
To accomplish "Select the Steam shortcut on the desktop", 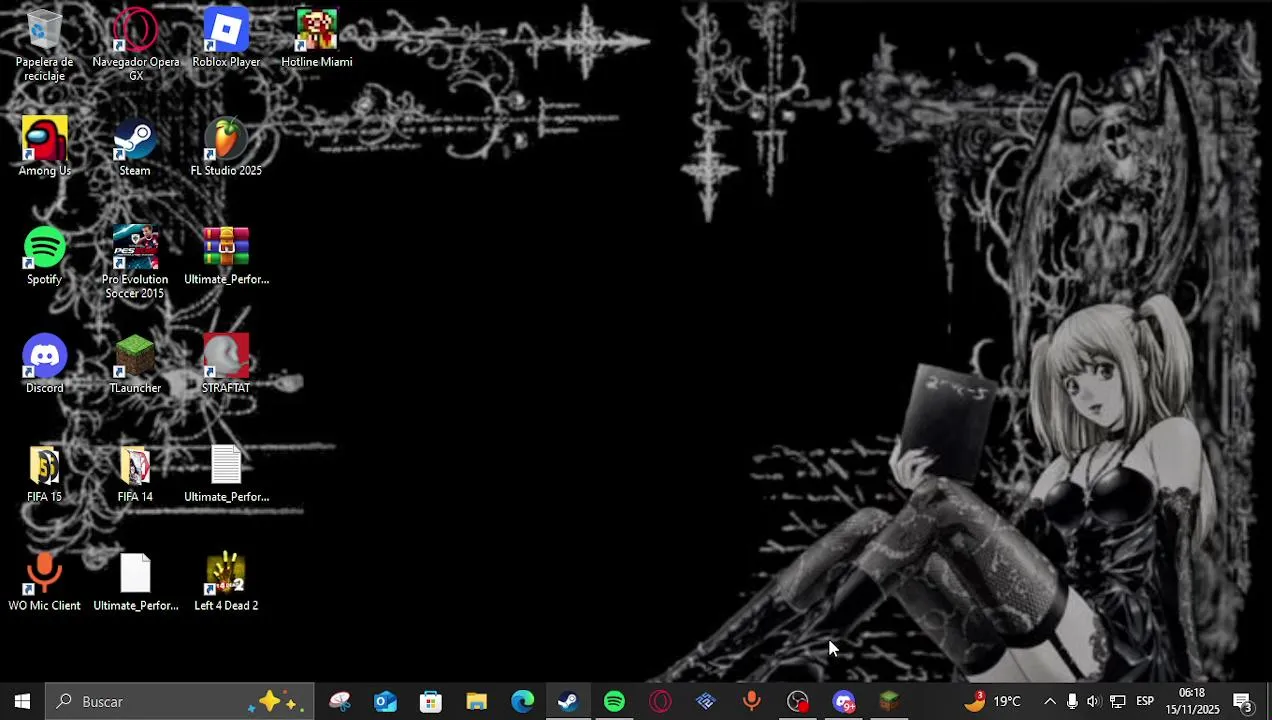I will [135, 148].
